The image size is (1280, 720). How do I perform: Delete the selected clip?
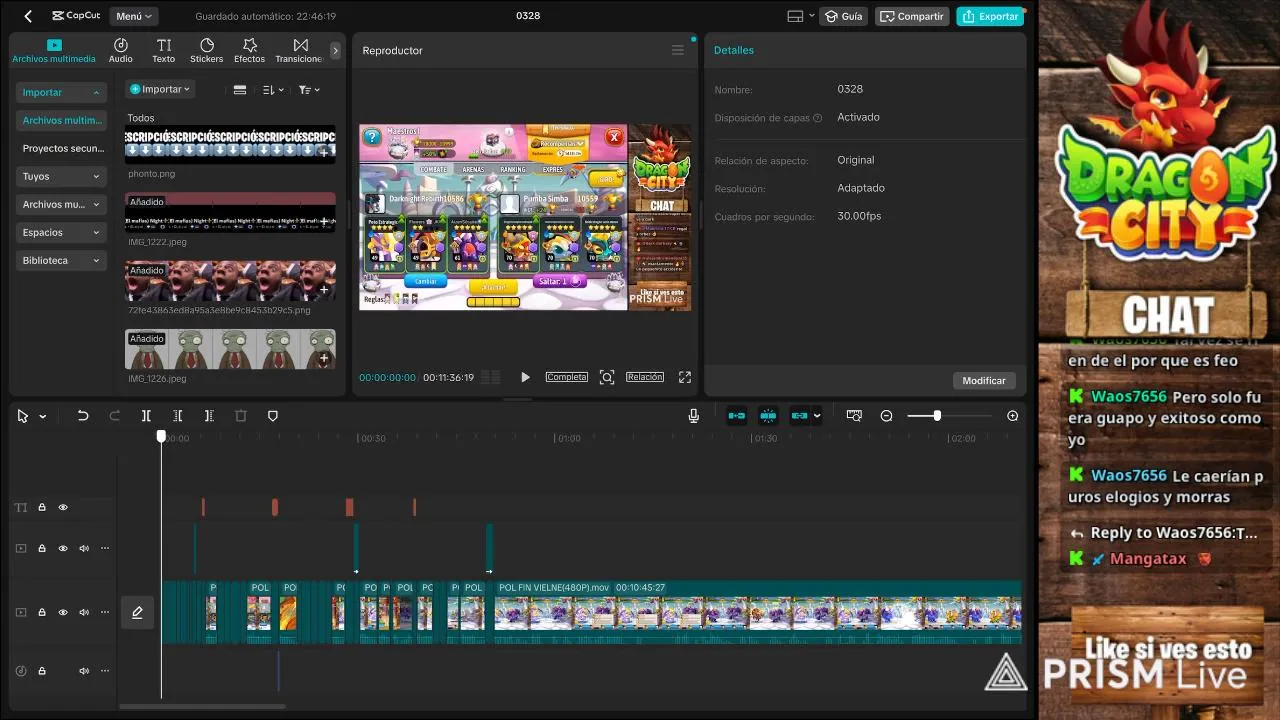(241, 416)
